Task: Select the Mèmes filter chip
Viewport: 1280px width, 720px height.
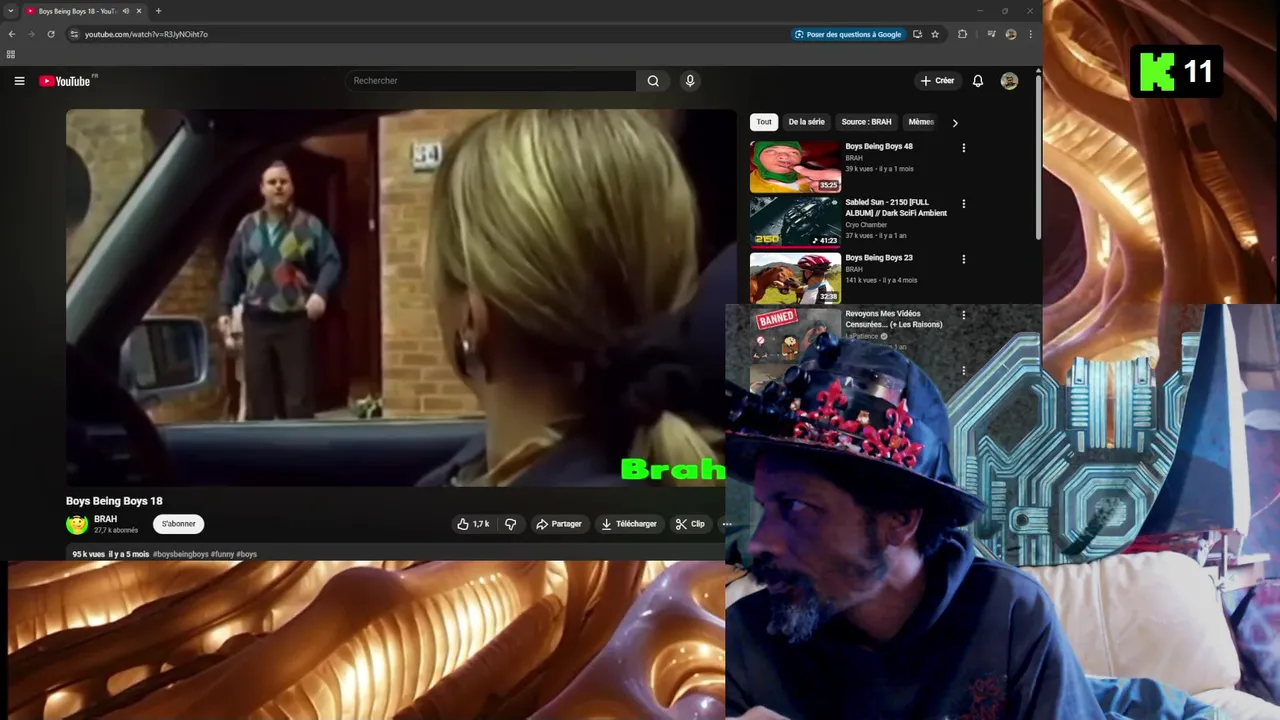Action: (921, 122)
